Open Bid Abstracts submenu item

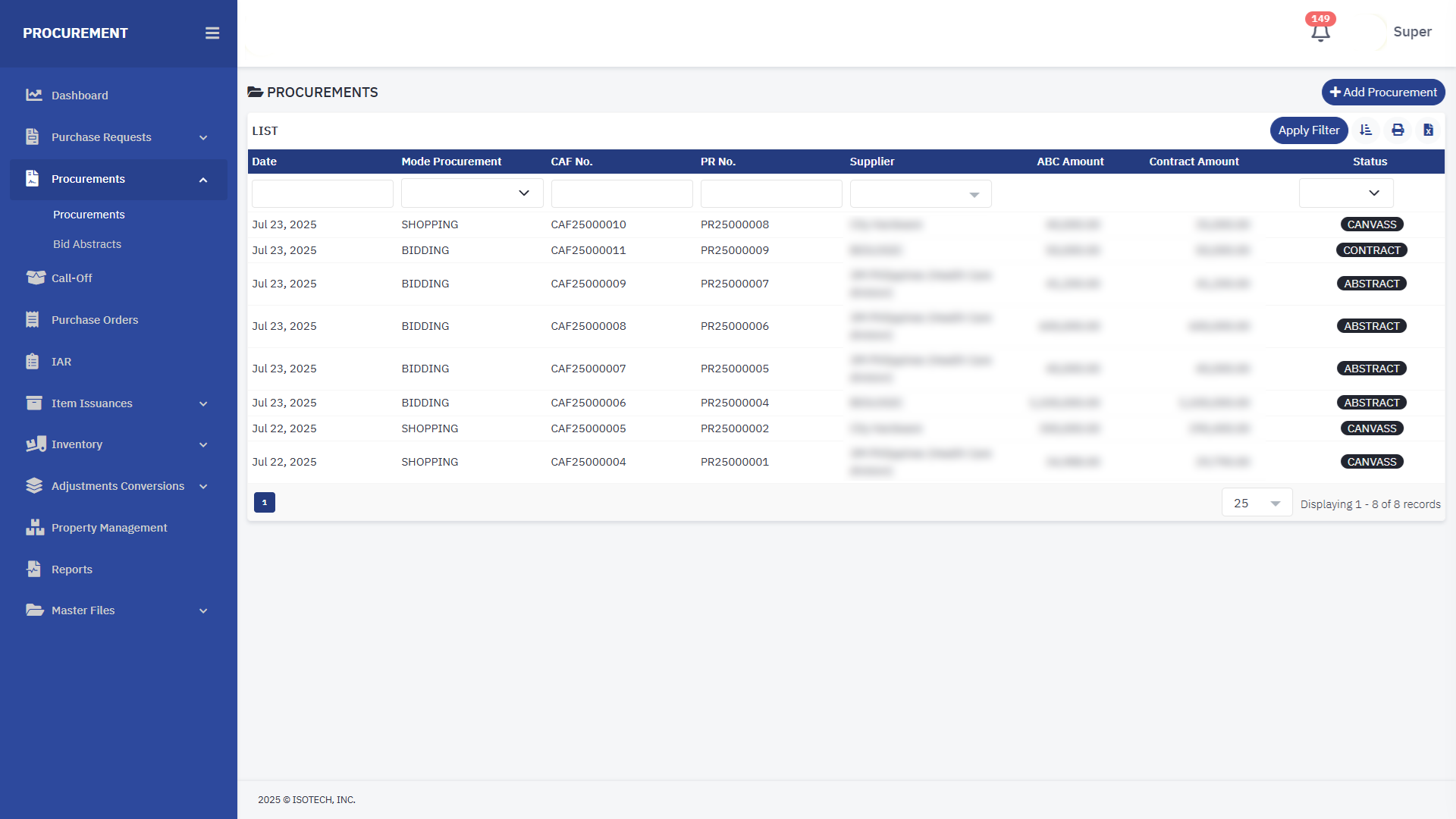(x=87, y=244)
